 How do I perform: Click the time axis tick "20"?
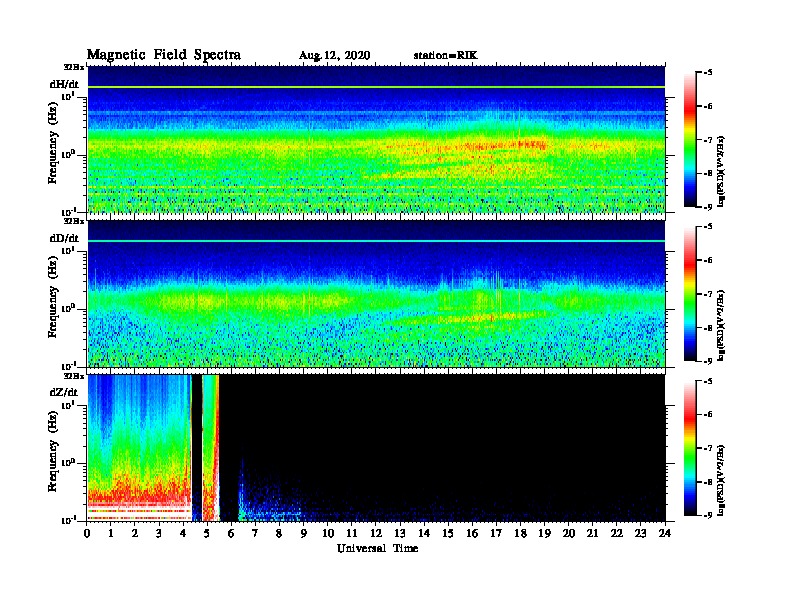point(569,534)
